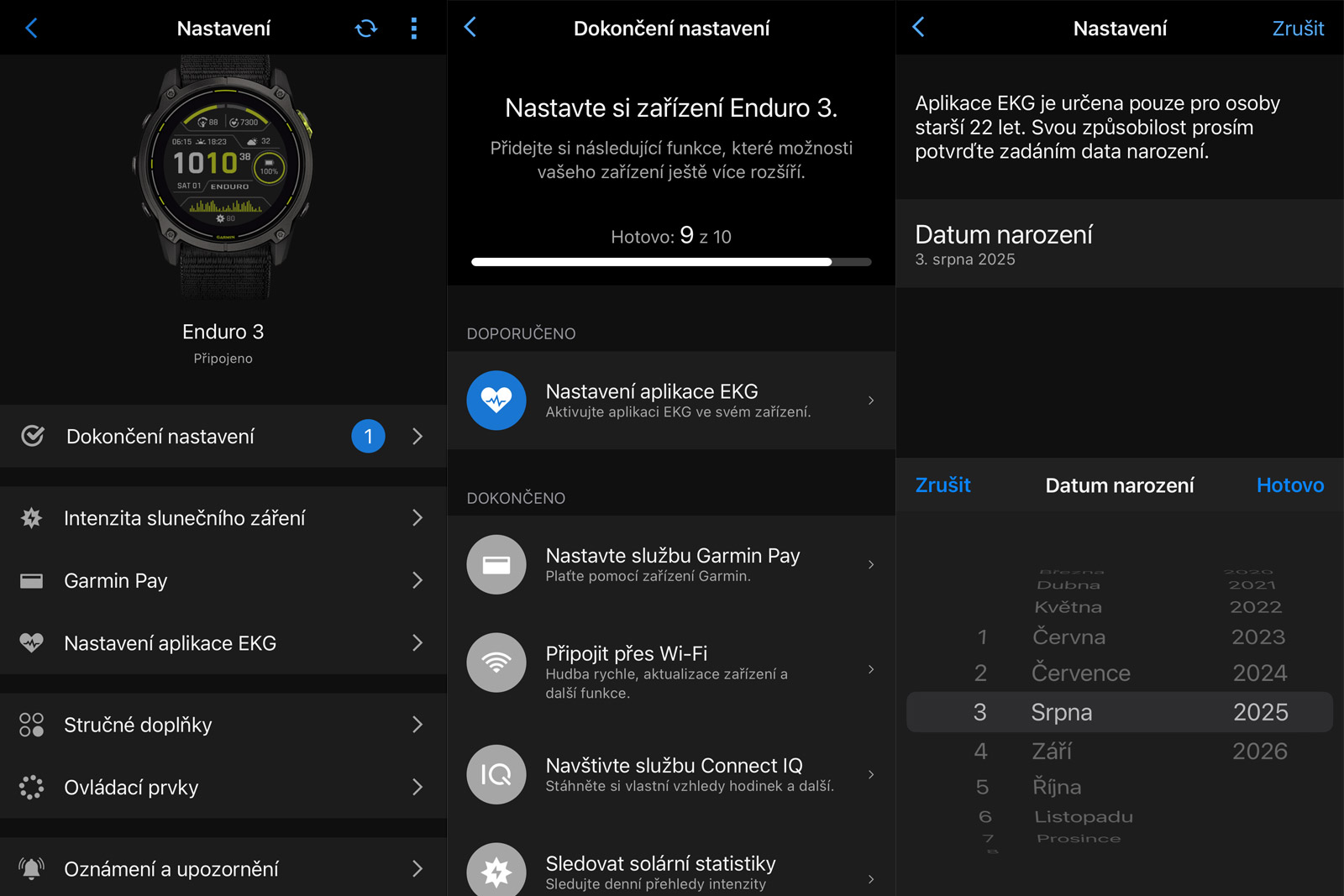
Task: Tap the Garmin Pay card icon
Action: coord(496,565)
